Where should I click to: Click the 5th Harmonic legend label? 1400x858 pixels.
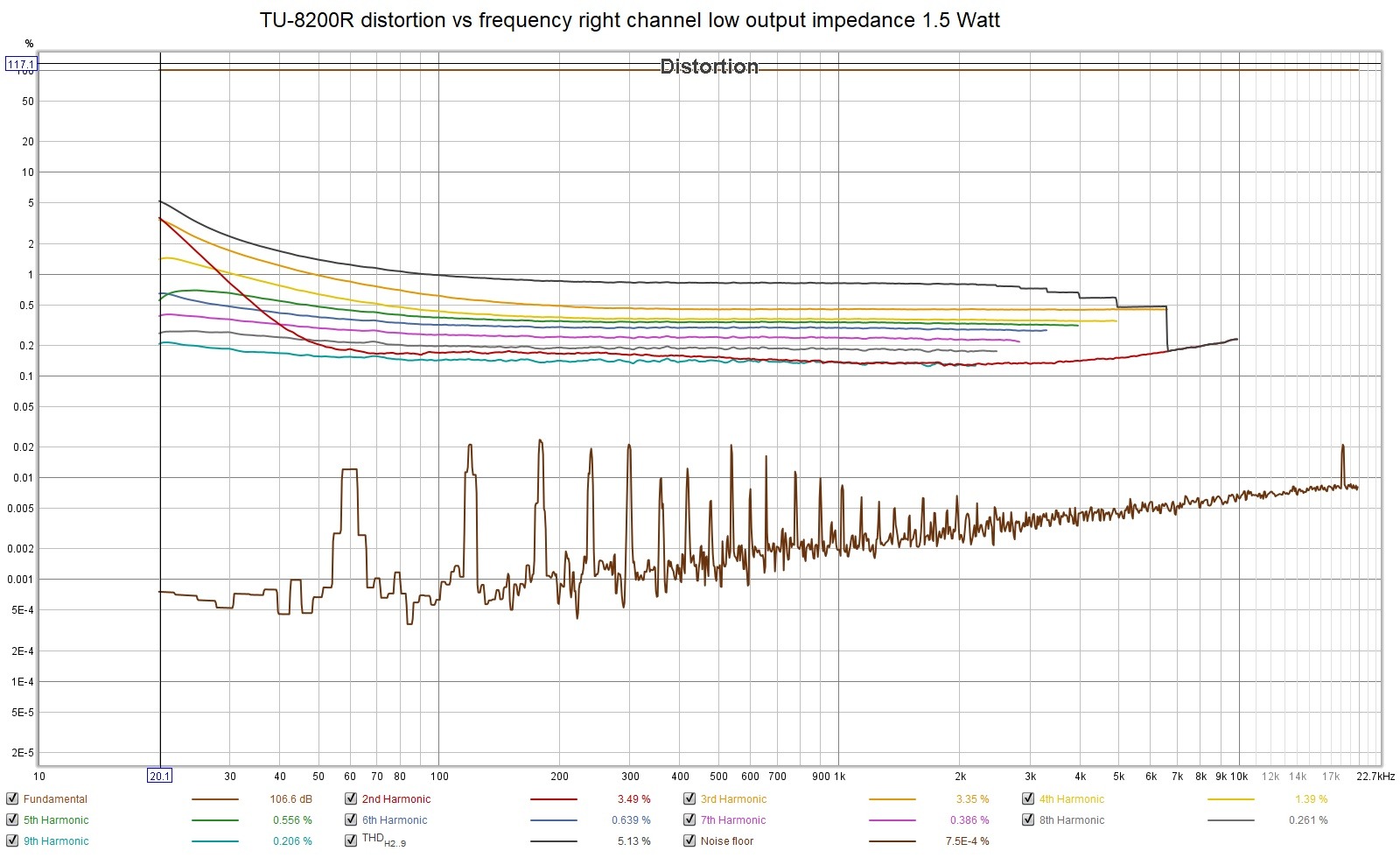click(x=56, y=820)
